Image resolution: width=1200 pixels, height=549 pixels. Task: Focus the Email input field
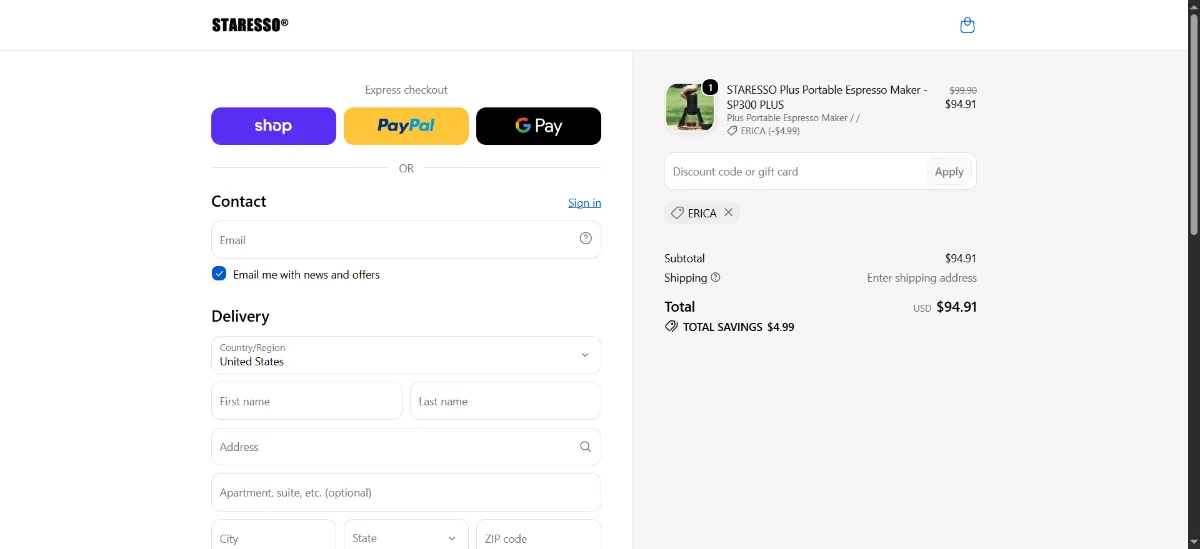click(x=406, y=240)
